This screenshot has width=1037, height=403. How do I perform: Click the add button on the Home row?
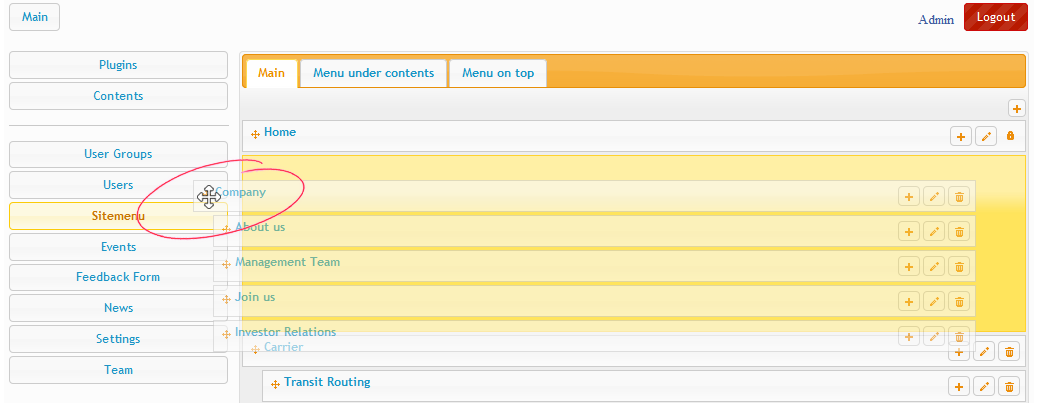pos(960,136)
